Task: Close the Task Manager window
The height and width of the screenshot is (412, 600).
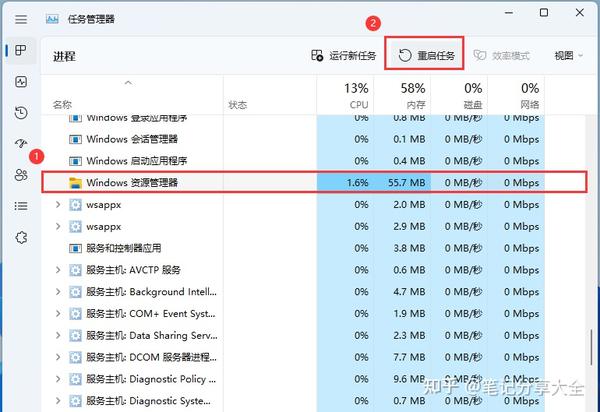Action: 580,13
